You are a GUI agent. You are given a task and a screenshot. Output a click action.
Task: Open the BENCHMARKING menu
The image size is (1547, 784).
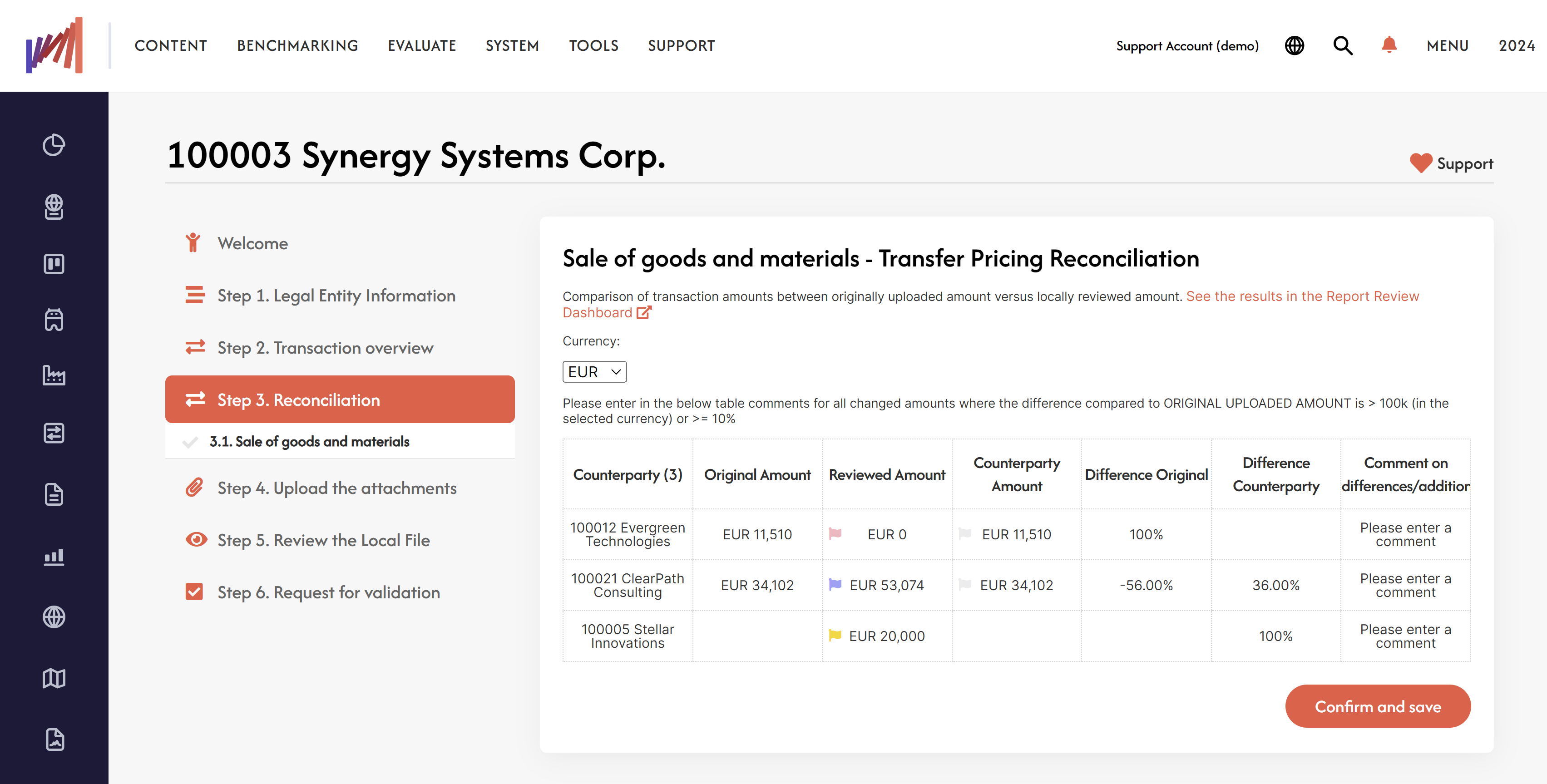[297, 45]
